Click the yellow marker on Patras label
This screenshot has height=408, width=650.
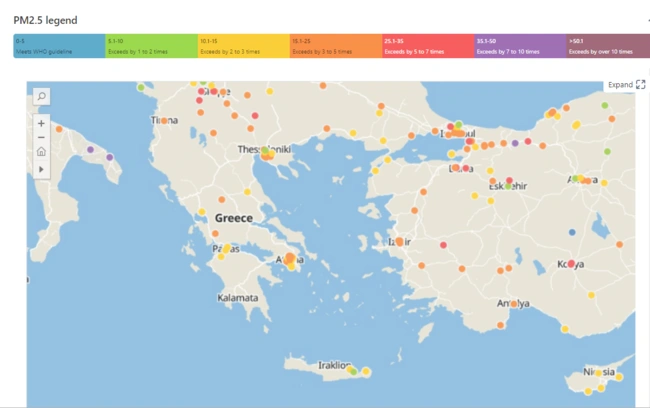[226, 249]
